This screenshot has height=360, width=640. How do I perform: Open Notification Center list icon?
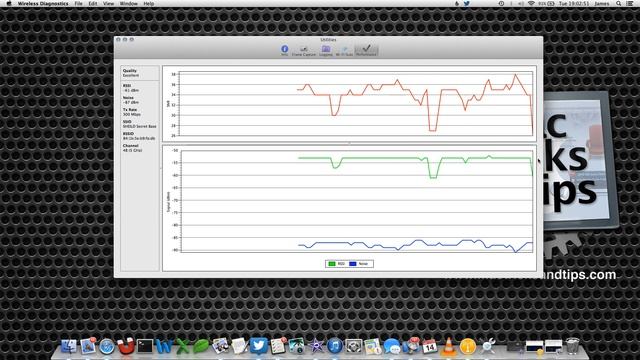[x=630, y=3]
